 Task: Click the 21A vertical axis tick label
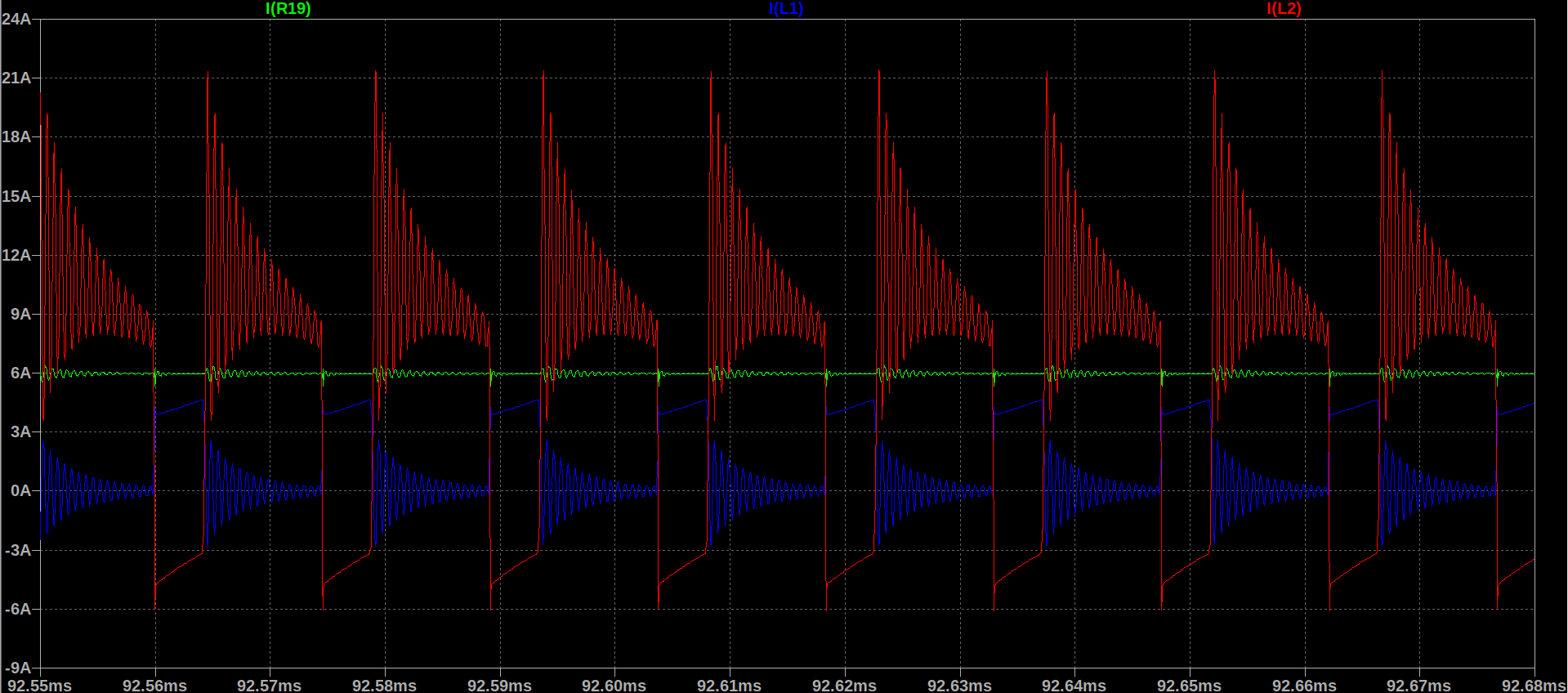coord(16,78)
